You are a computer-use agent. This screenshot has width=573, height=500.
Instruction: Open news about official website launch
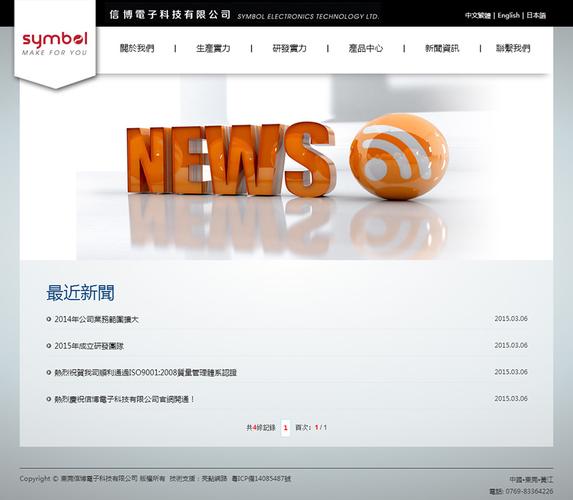point(125,399)
